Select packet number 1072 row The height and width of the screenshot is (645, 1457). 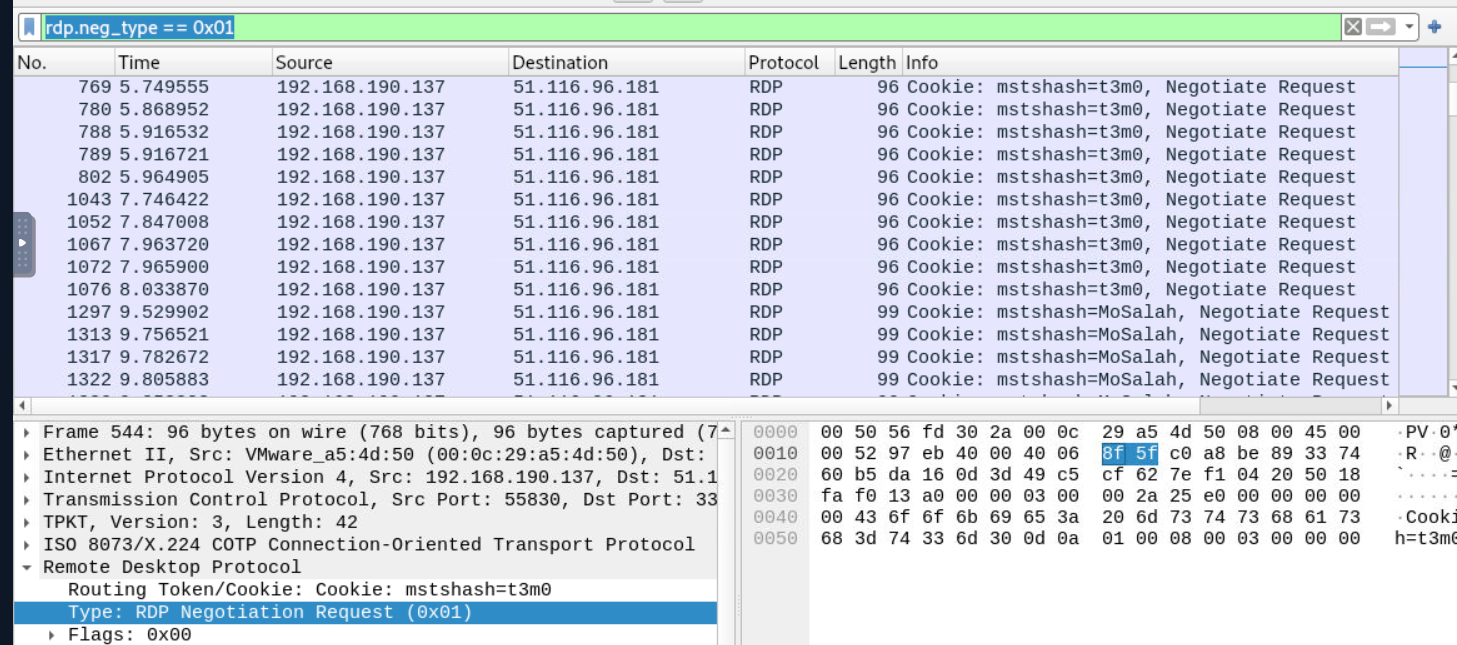point(706,267)
